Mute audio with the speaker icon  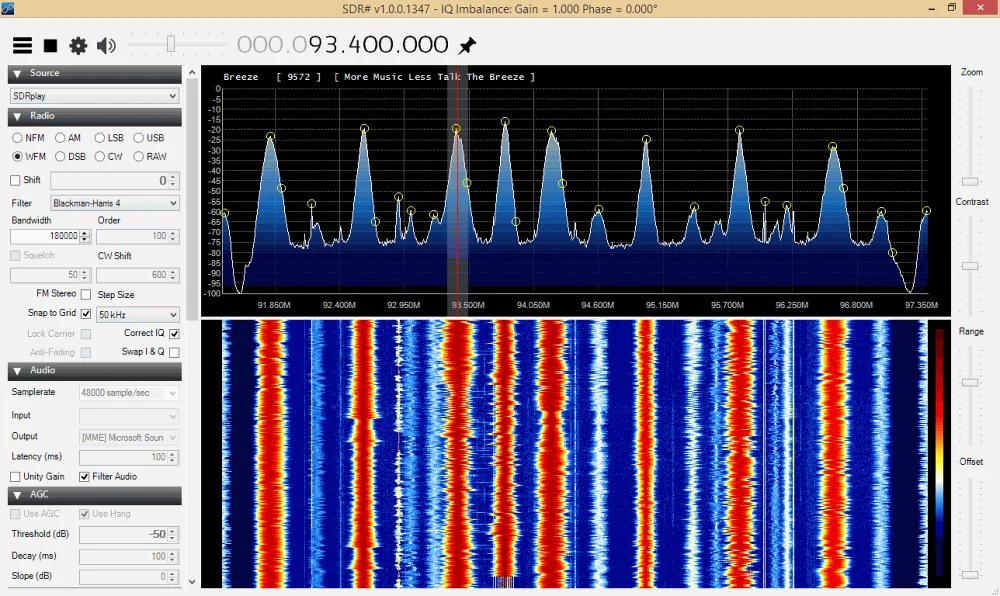(106, 45)
